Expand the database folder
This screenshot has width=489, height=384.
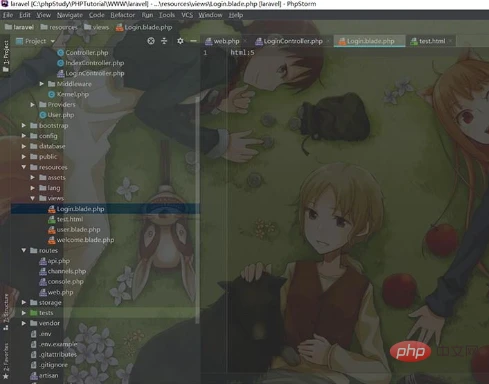coord(24,146)
